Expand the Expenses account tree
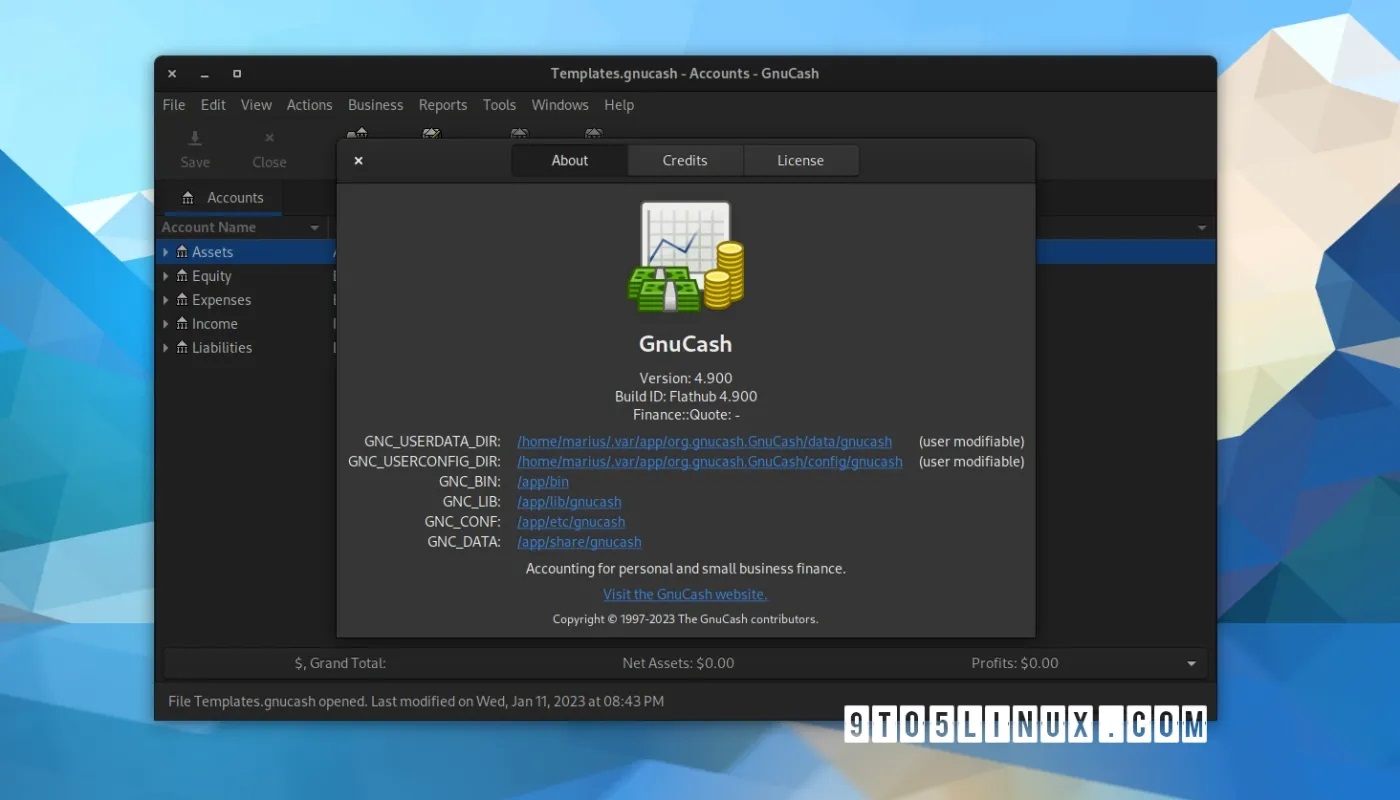Image resolution: width=1400 pixels, height=800 pixels. coord(166,300)
